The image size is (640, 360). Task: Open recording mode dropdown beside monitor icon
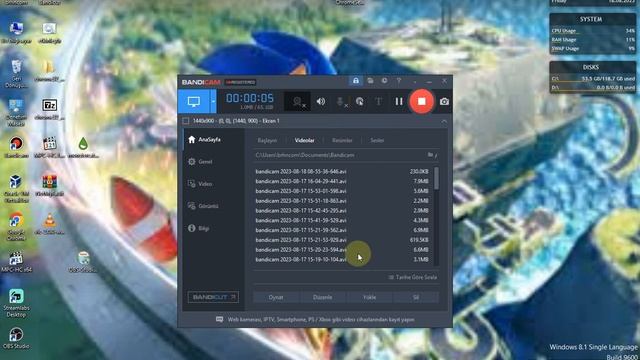point(213,101)
